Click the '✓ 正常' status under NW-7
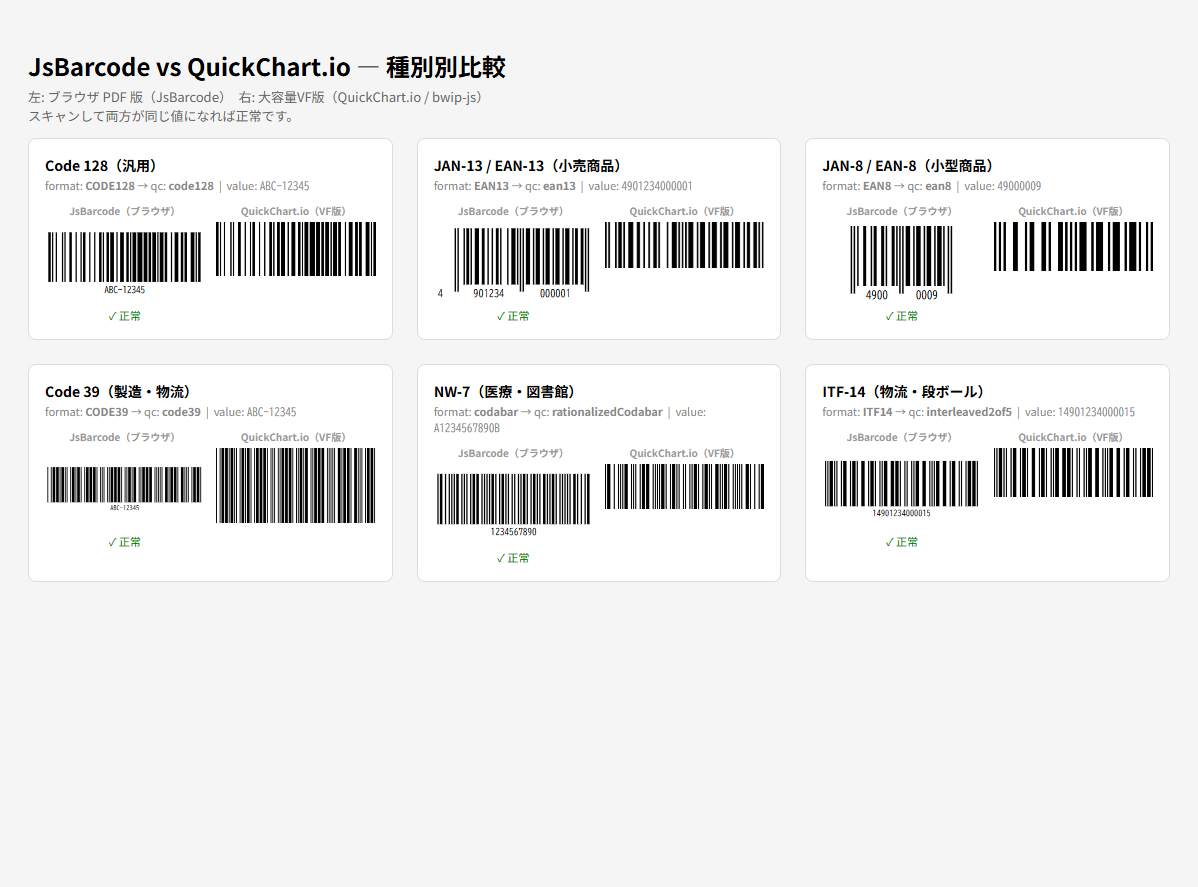 pos(513,558)
